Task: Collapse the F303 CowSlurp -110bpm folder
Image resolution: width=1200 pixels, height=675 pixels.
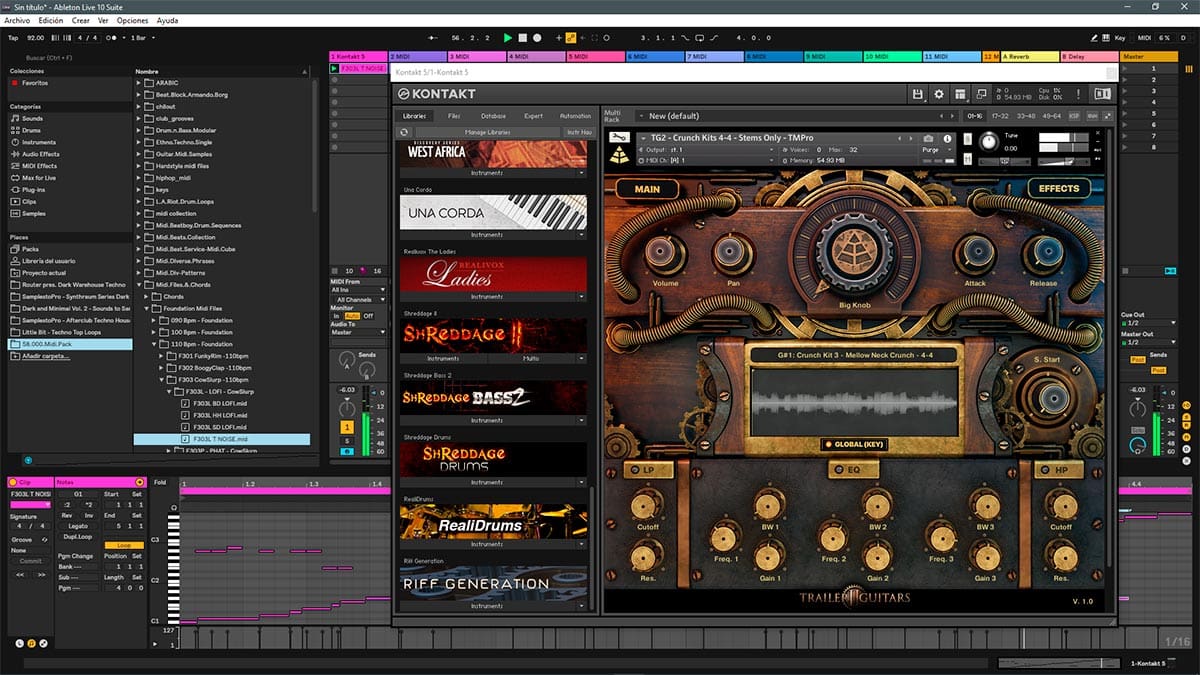Action: click(x=161, y=380)
